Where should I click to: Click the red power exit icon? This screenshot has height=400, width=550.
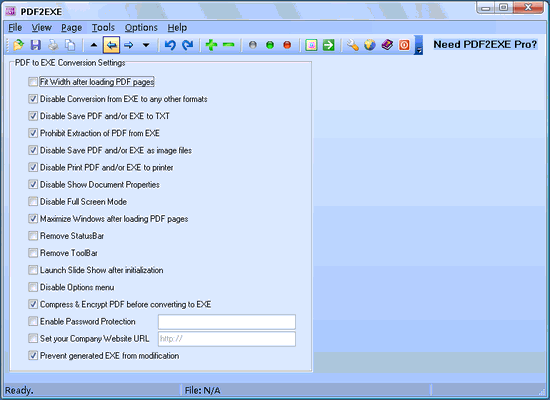(x=404, y=45)
